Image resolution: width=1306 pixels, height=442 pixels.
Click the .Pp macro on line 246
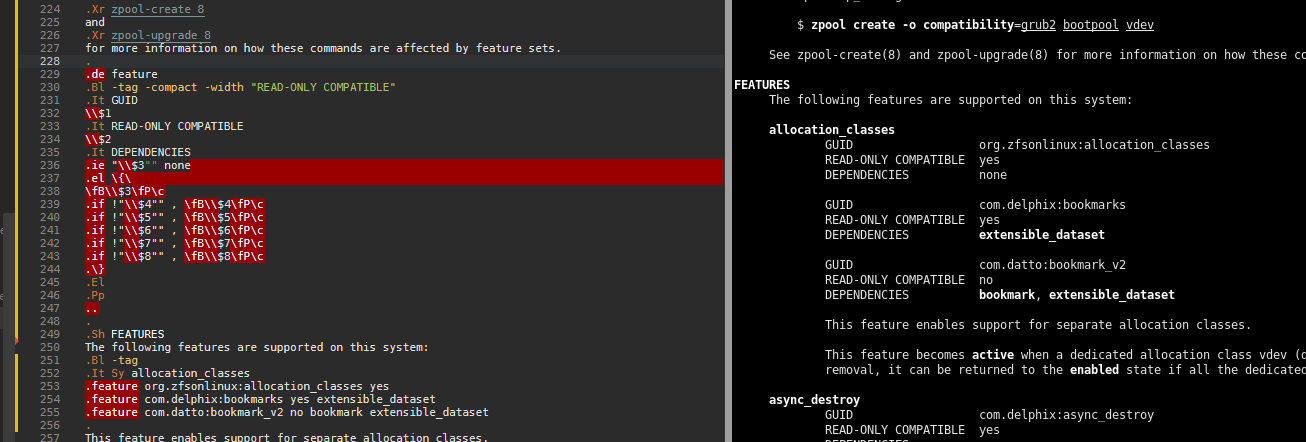95,295
